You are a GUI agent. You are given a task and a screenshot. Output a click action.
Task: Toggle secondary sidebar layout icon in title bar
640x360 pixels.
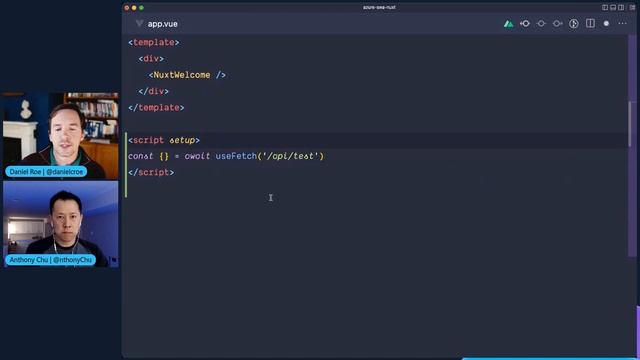pos(621,7)
